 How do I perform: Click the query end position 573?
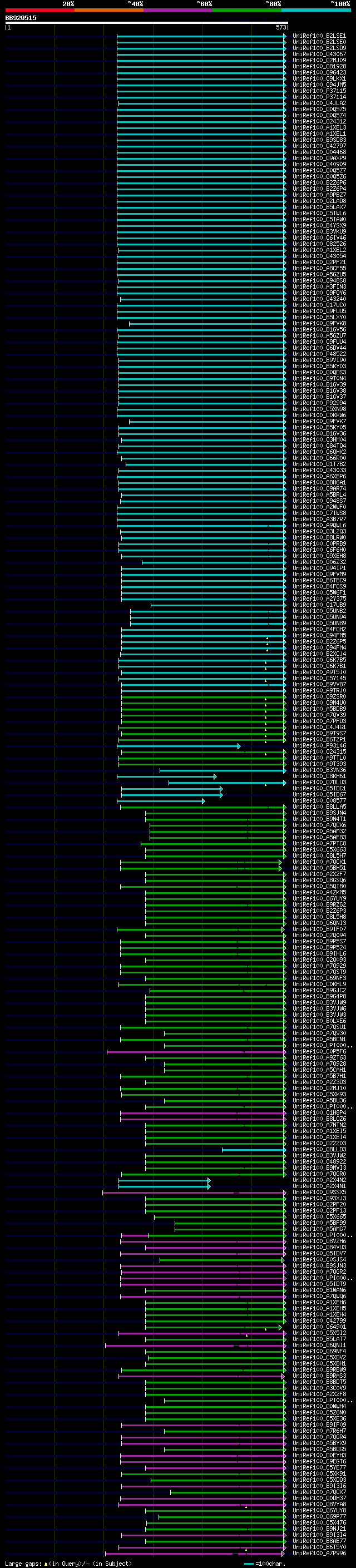280,27
